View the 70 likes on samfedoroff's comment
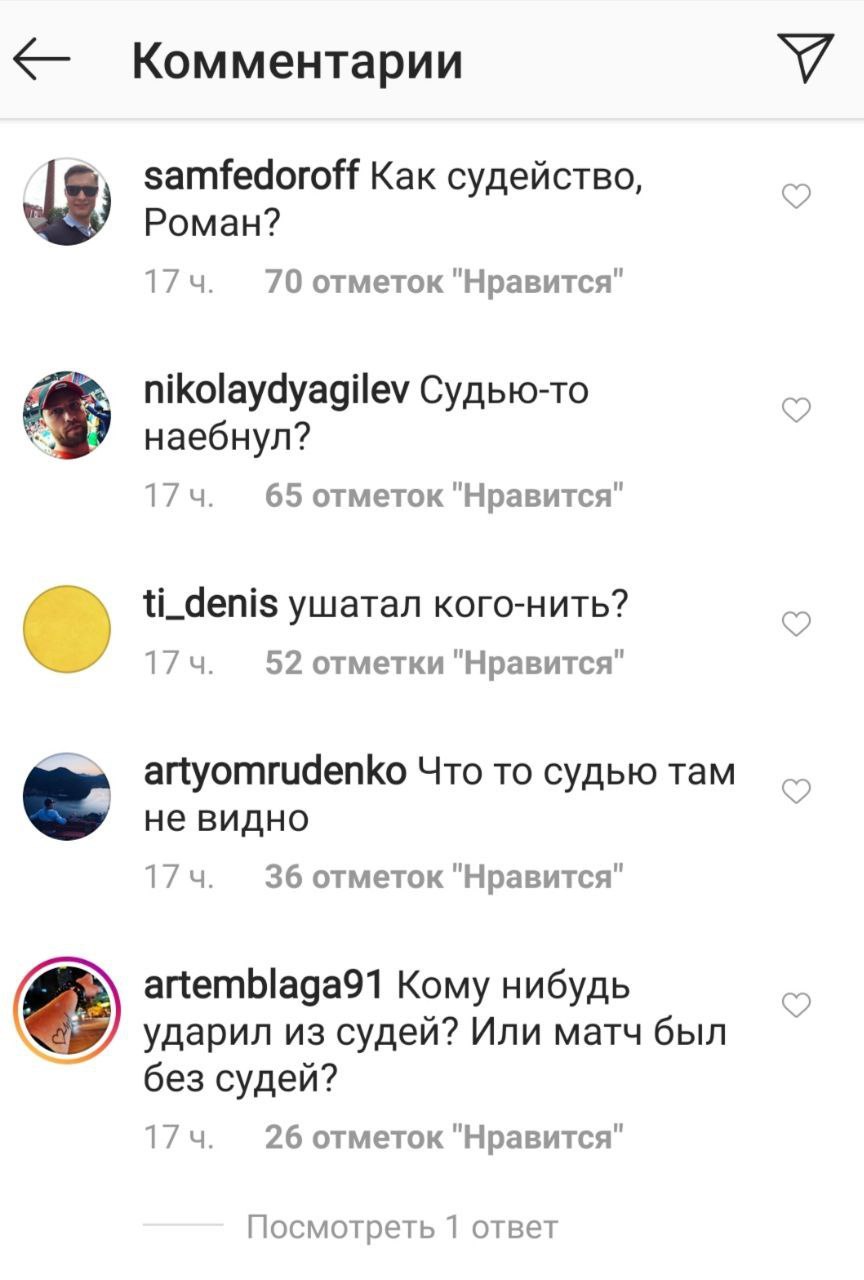The image size is (864, 1280). 445,283
